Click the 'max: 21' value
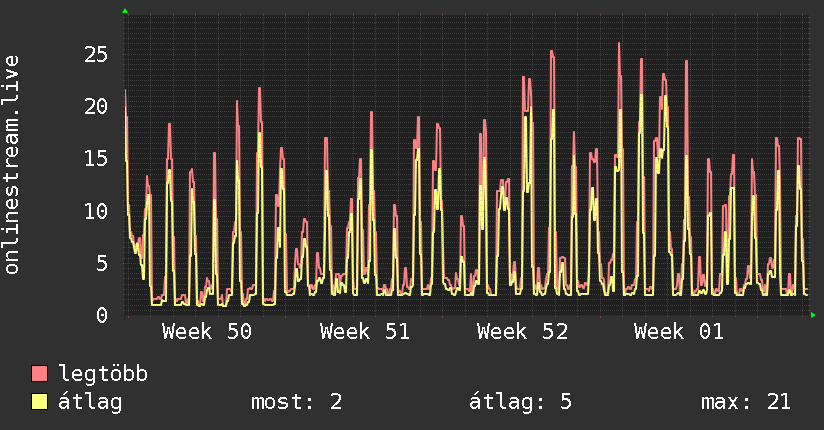This screenshot has height=430, width=824. [x=746, y=402]
